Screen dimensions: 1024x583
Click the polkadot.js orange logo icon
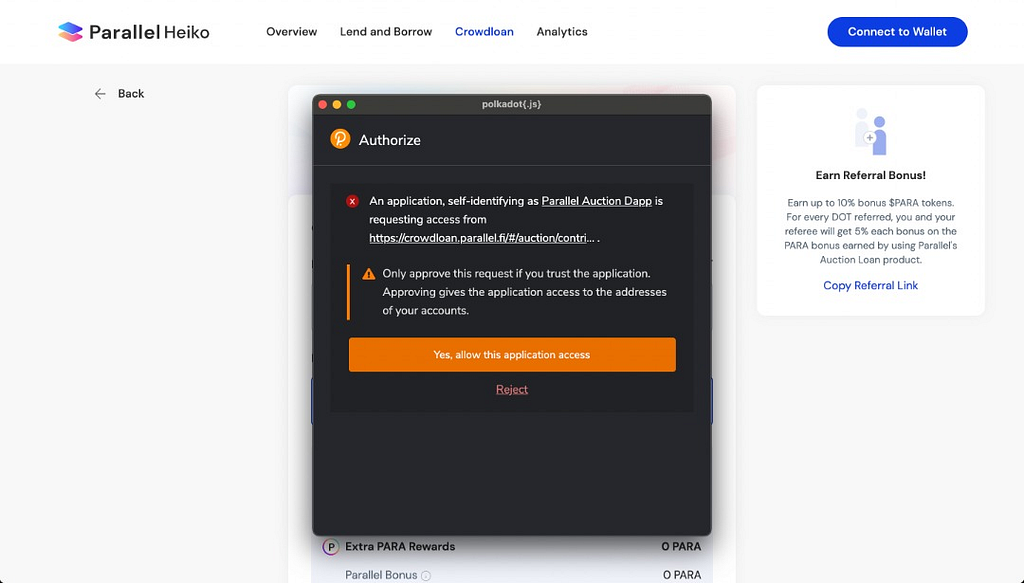click(340, 139)
